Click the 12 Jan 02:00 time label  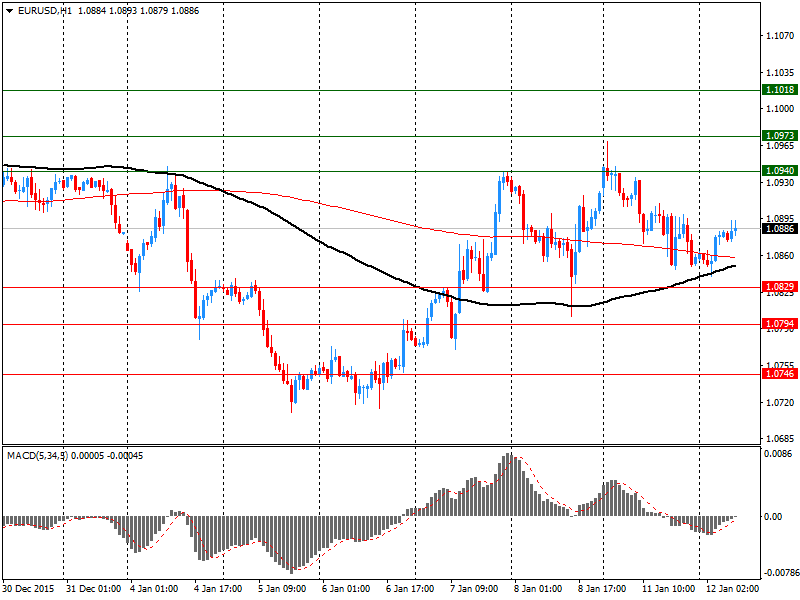pyautogui.click(x=731, y=589)
